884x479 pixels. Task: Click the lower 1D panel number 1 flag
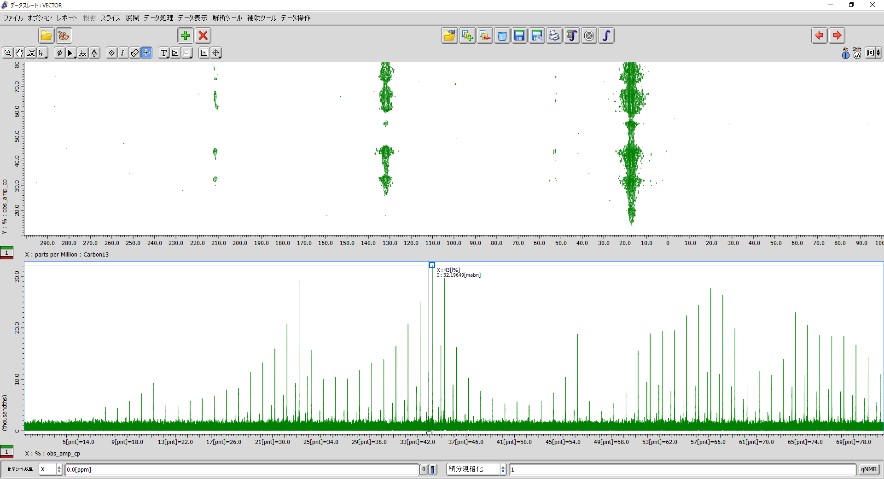pyautogui.click(x=7, y=453)
